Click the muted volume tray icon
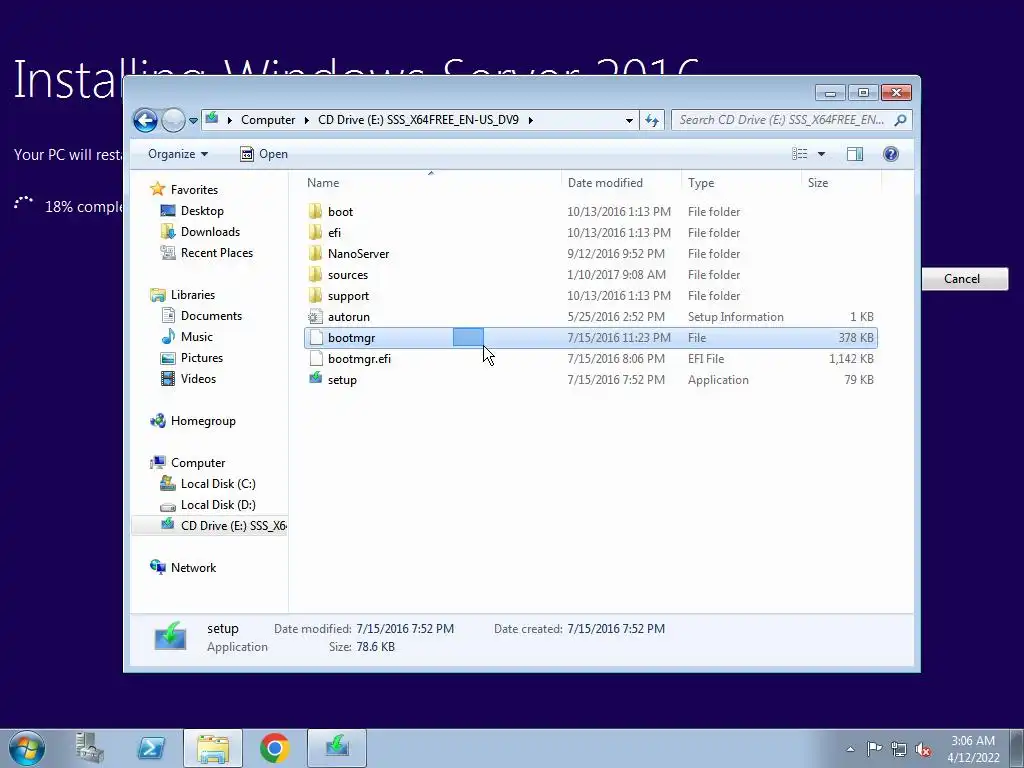Screen dimensions: 1024x768 pos(923,749)
